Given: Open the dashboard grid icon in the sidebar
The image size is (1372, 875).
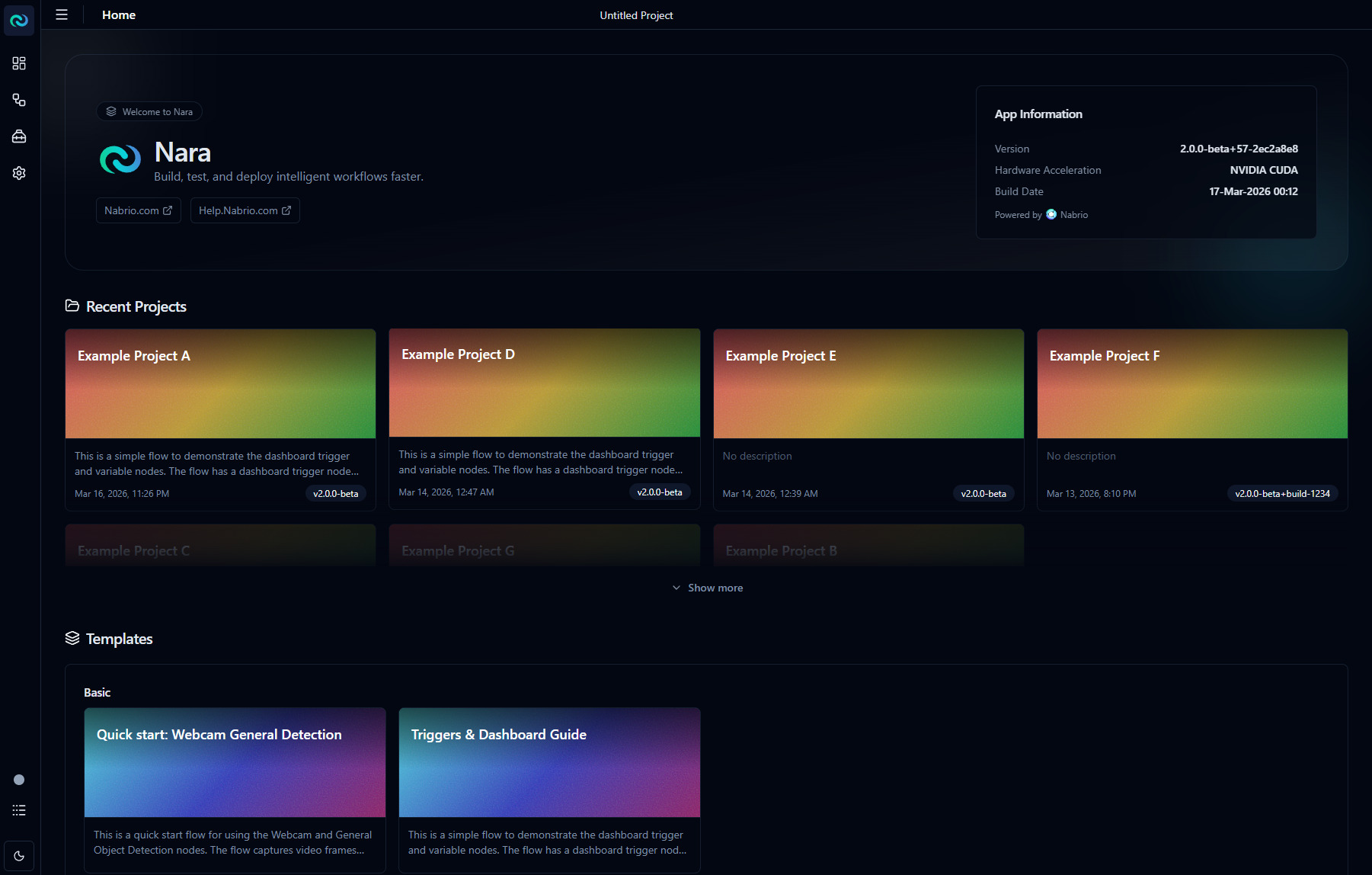Looking at the screenshot, I should point(19,63).
